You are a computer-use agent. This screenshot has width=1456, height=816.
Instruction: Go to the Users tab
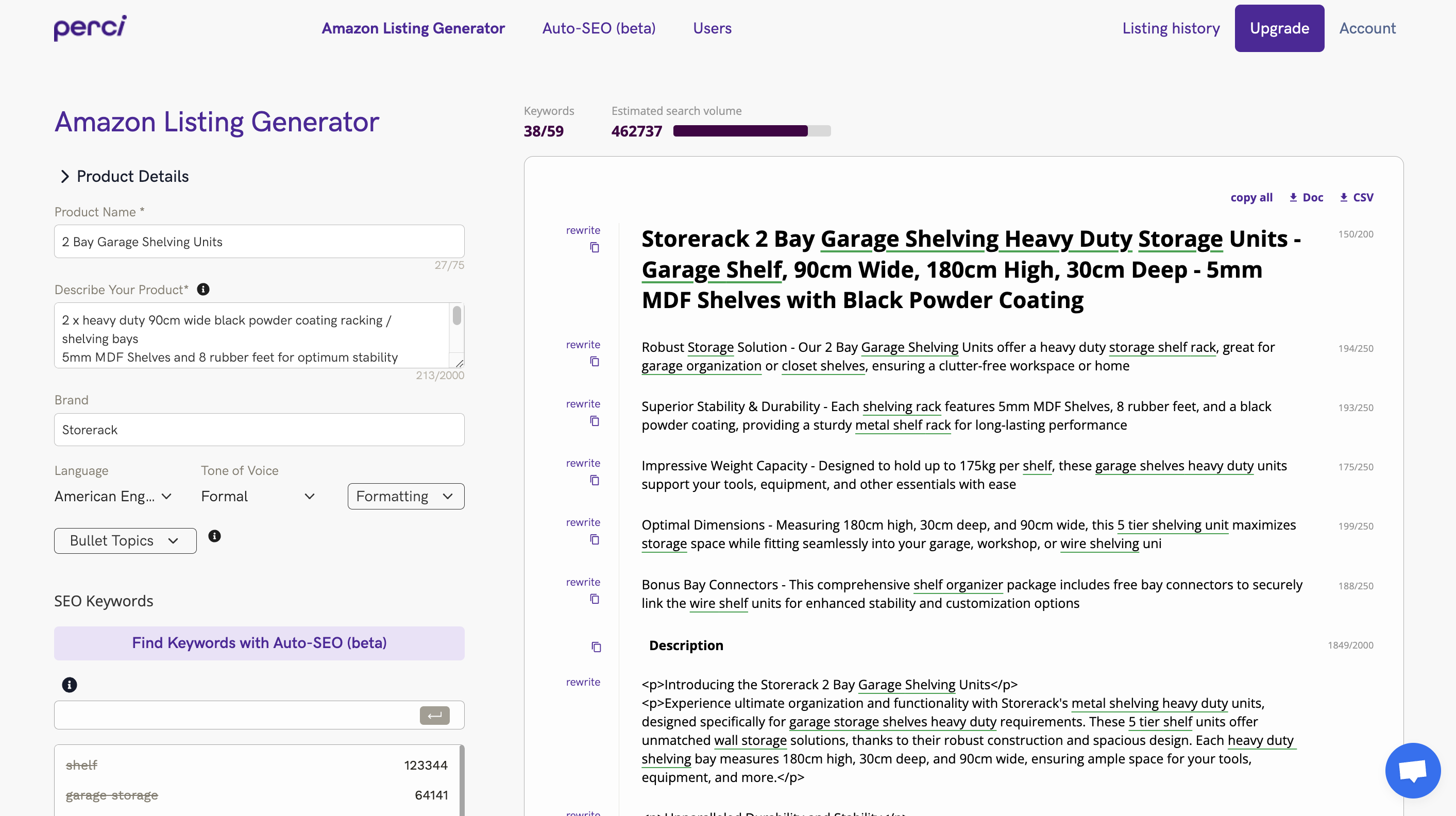pyautogui.click(x=712, y=28)
